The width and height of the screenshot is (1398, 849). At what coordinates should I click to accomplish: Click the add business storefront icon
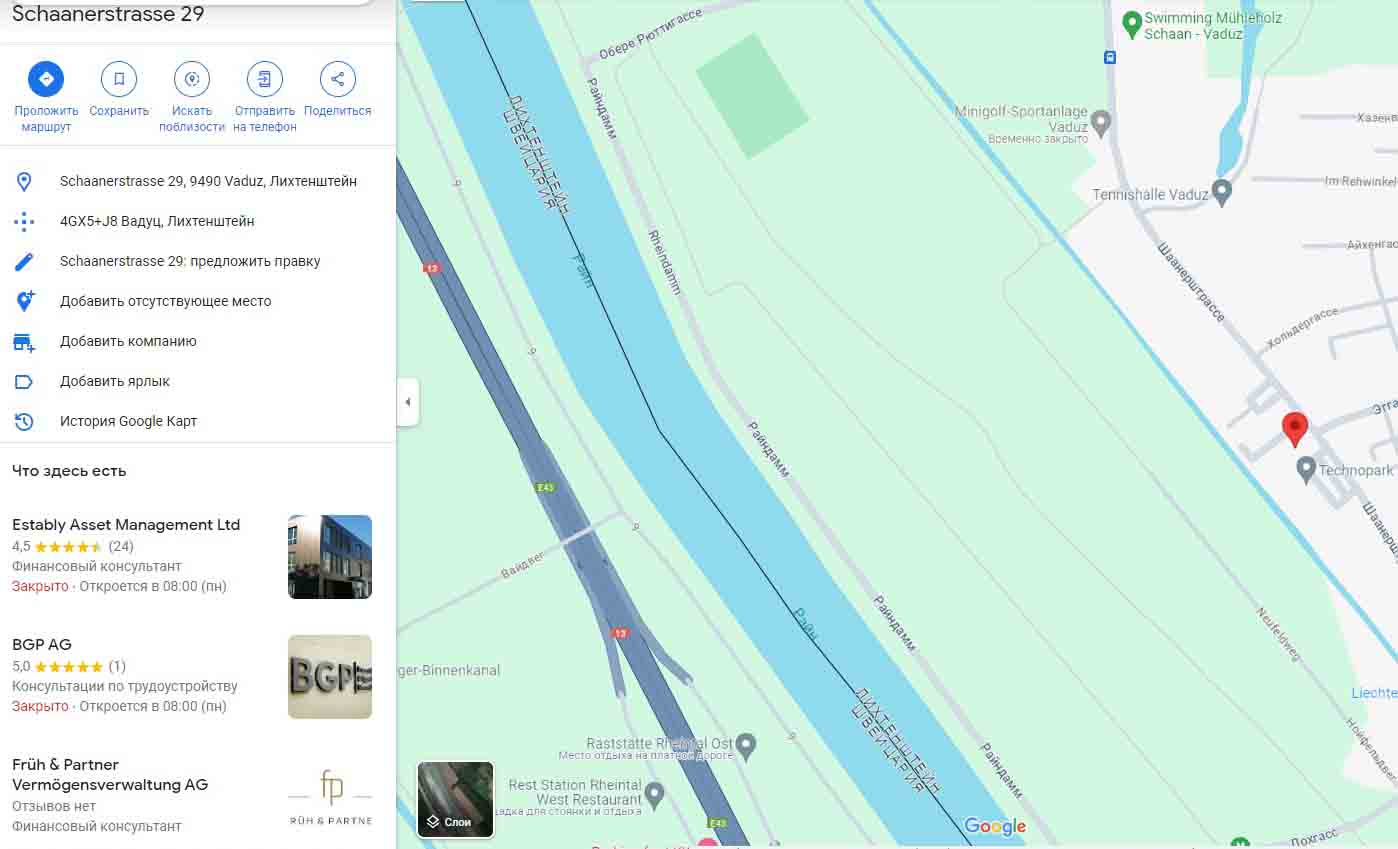24,342
